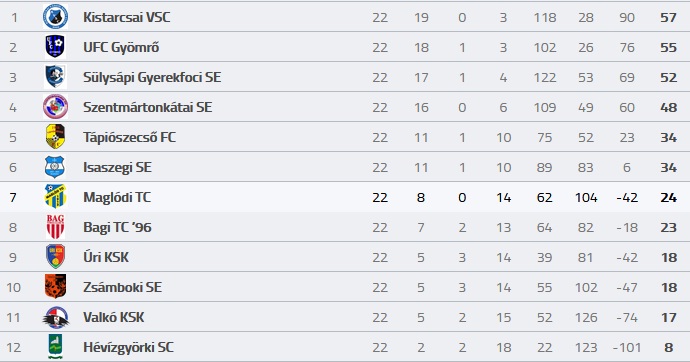Select the Úri KSK shield icon
The width and height of the screenshot is (690, 362).
(x=55, y=256)
